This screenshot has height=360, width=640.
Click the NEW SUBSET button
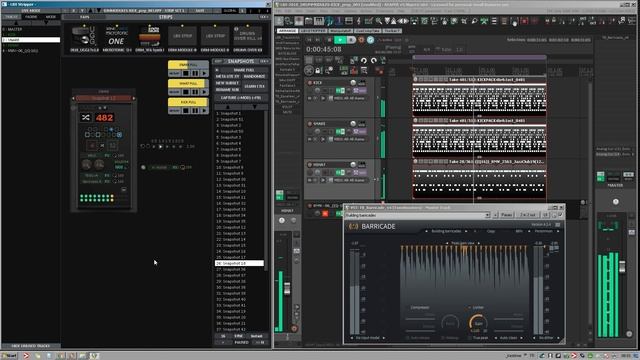[227, 83]
